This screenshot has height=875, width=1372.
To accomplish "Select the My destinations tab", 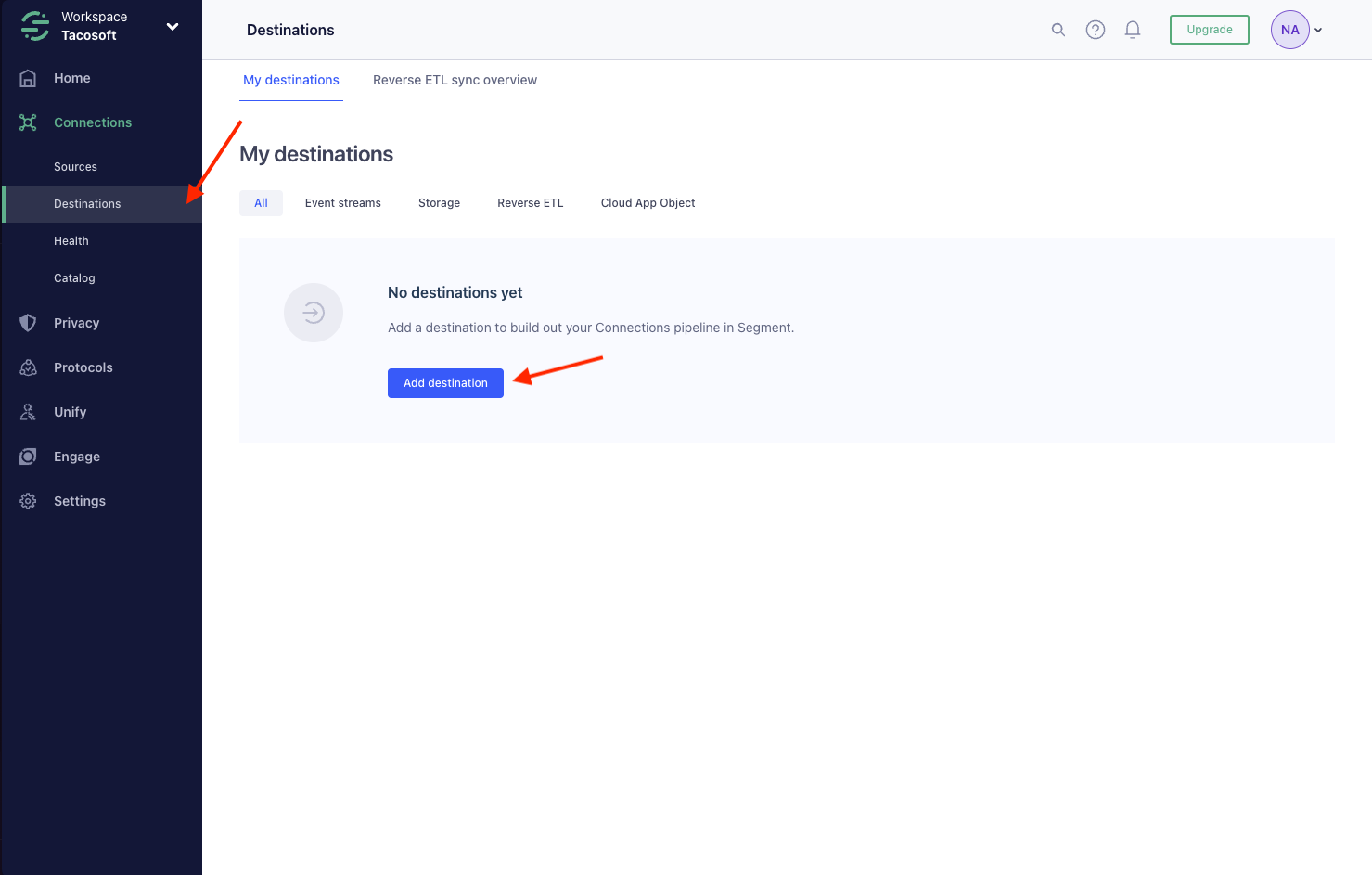I will tap(291, 80).
